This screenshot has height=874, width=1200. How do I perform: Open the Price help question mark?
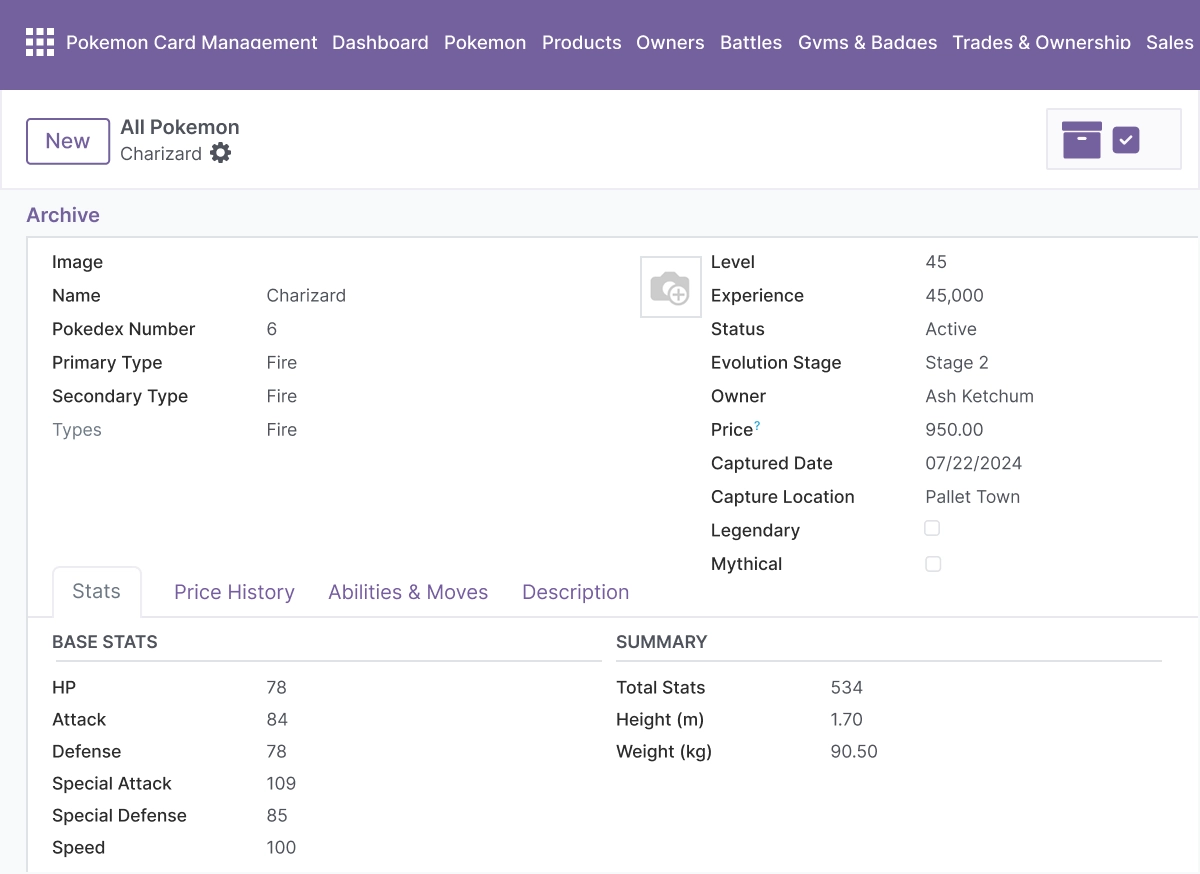pos(757,426)
